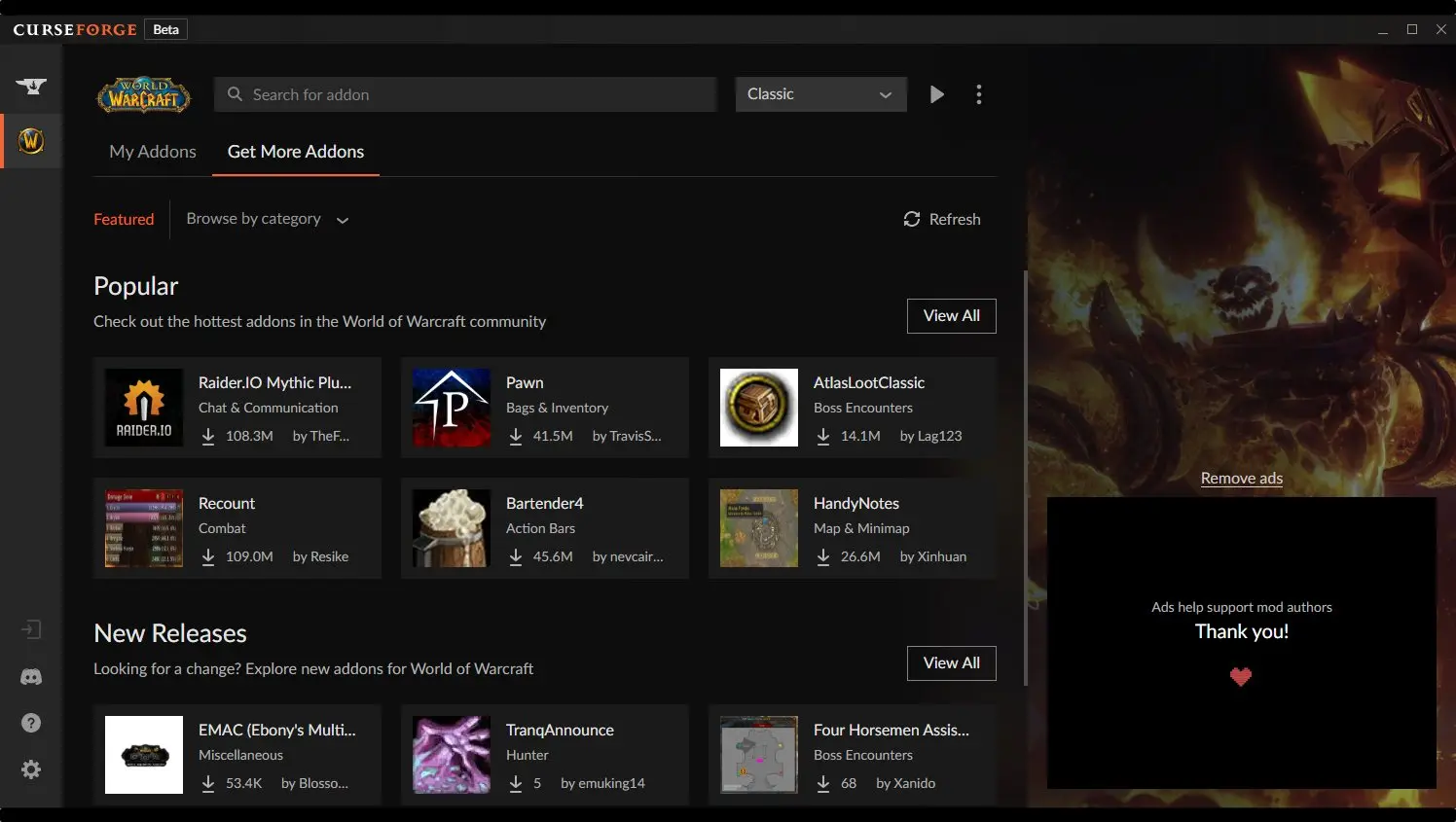
Task: Collapse the Browse by category chevron
Action: coord(343,220)
